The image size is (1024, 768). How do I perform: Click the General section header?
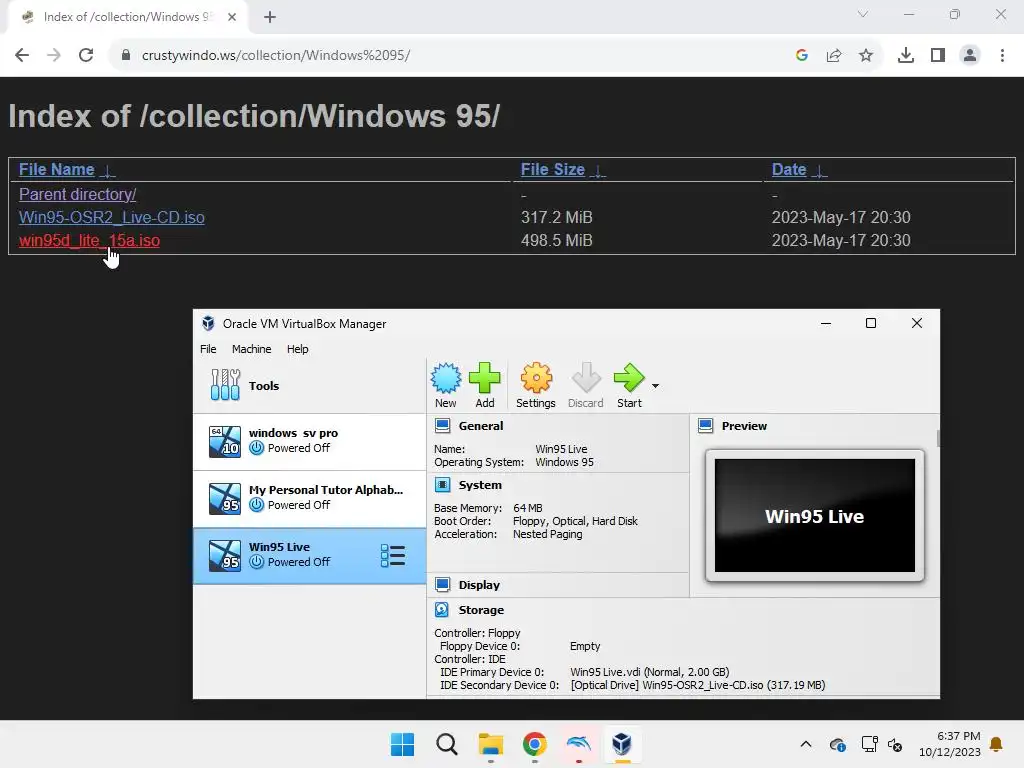point(481,426)
